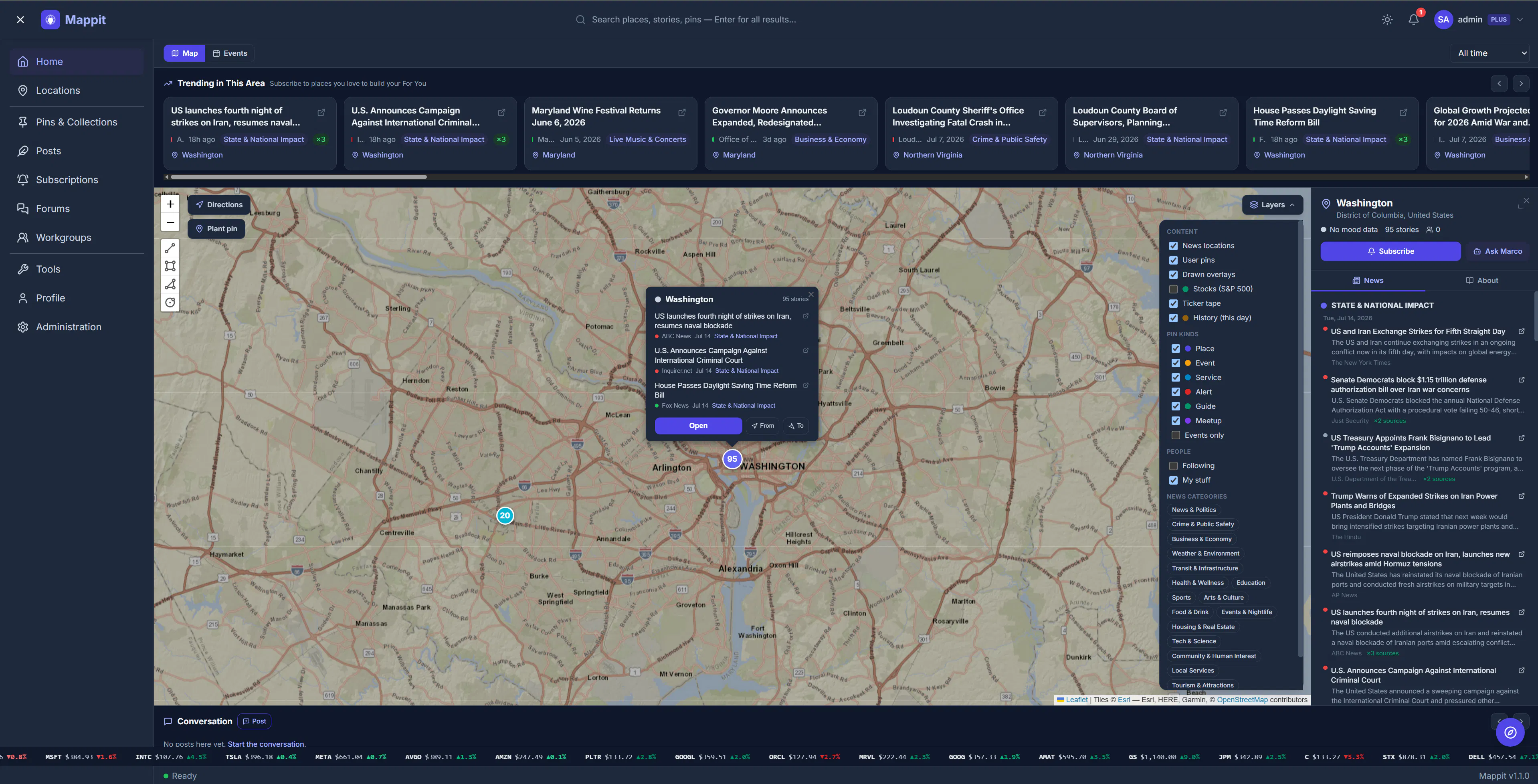This screenshot has height=784, width=1538.
Task: Toggle the light/dark theme sun icon
Action: (x=1387, y=20)
